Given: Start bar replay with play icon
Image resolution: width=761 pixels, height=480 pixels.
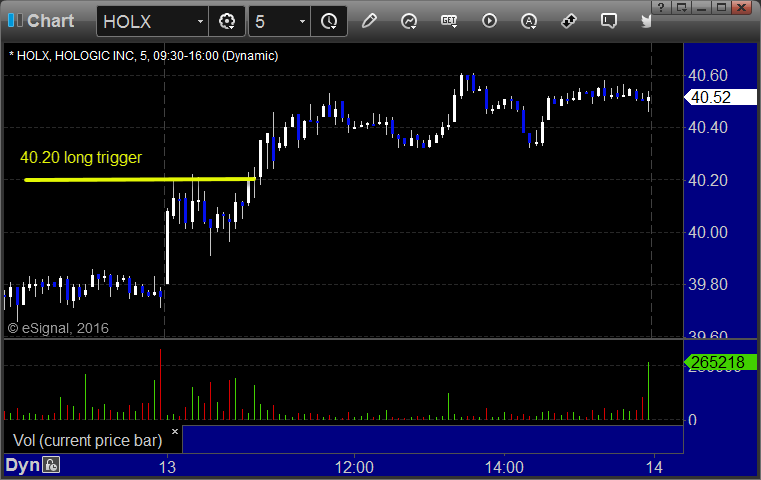Looking at the screenshot, I should click(x=489, y=21).
